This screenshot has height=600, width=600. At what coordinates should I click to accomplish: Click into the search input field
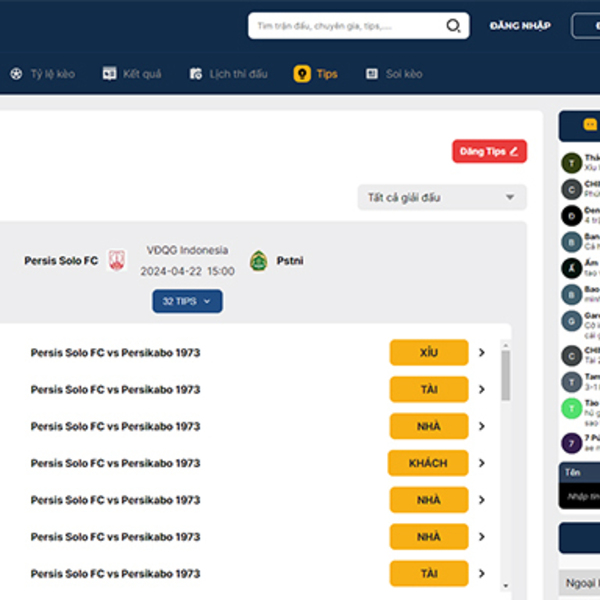point(345,26)
